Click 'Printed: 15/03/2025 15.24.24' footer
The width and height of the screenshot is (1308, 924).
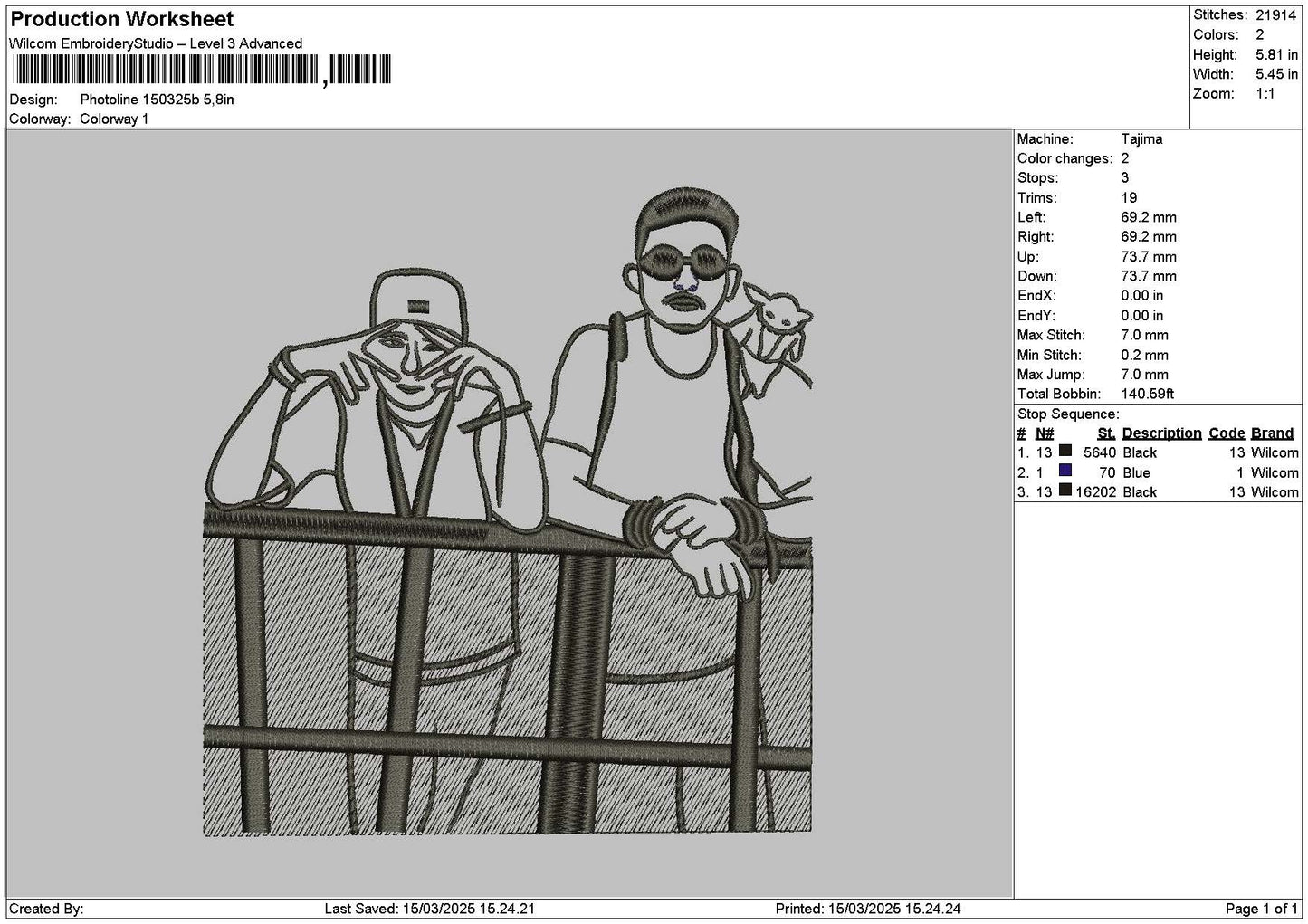pos(868,909)
